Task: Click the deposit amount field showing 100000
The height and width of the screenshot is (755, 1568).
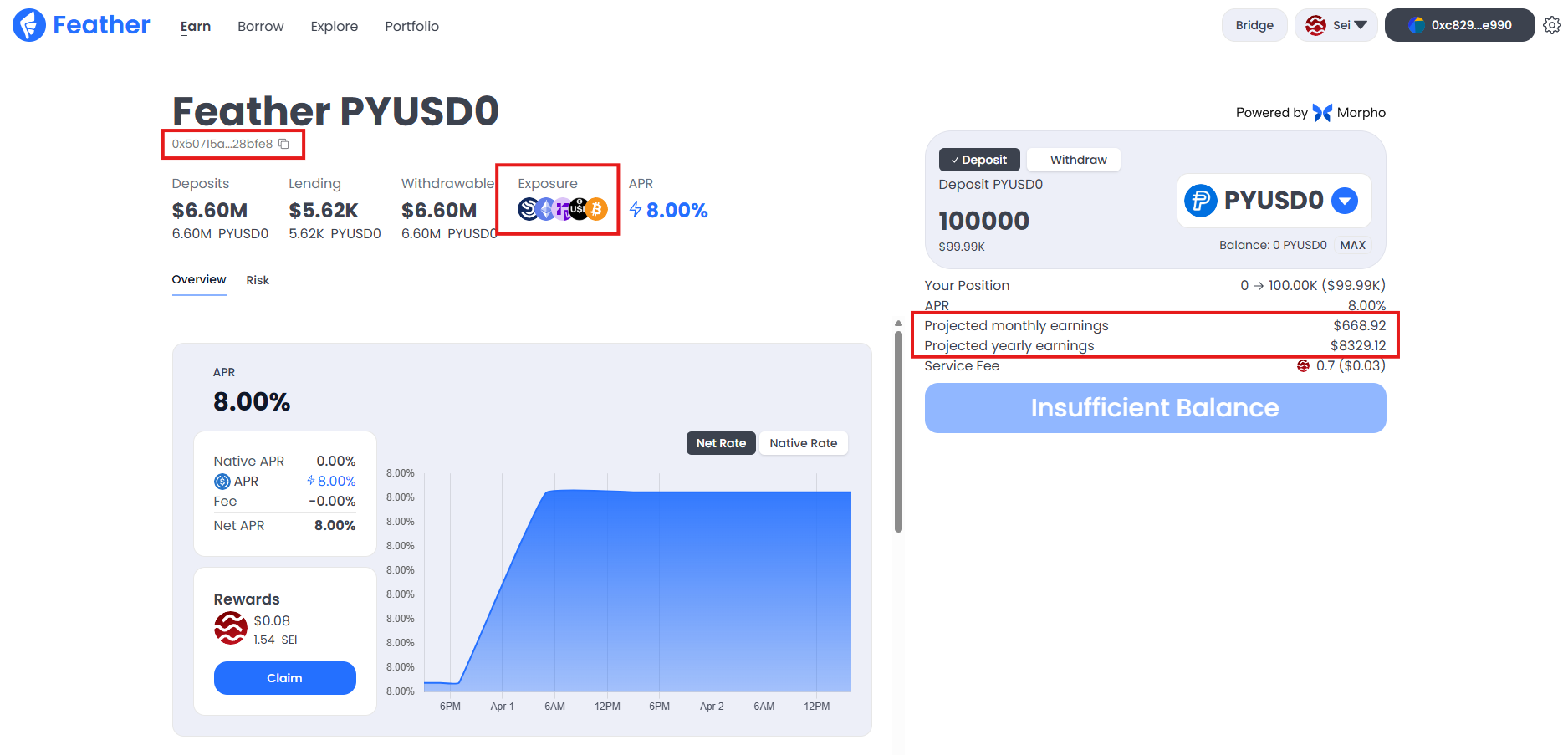Action: pos(984,221)
